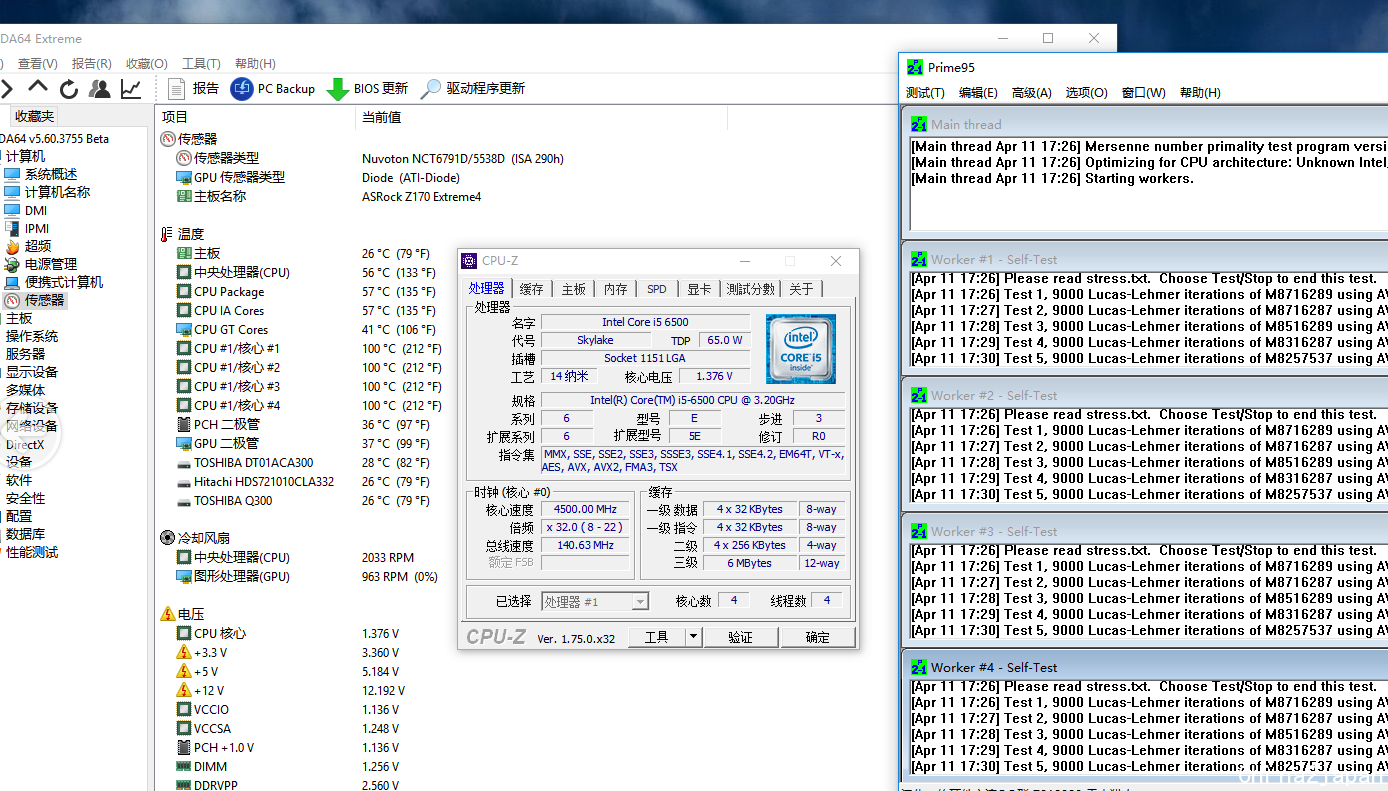Switch to CPU-Z 测试分数 tab

pos(750,289)
